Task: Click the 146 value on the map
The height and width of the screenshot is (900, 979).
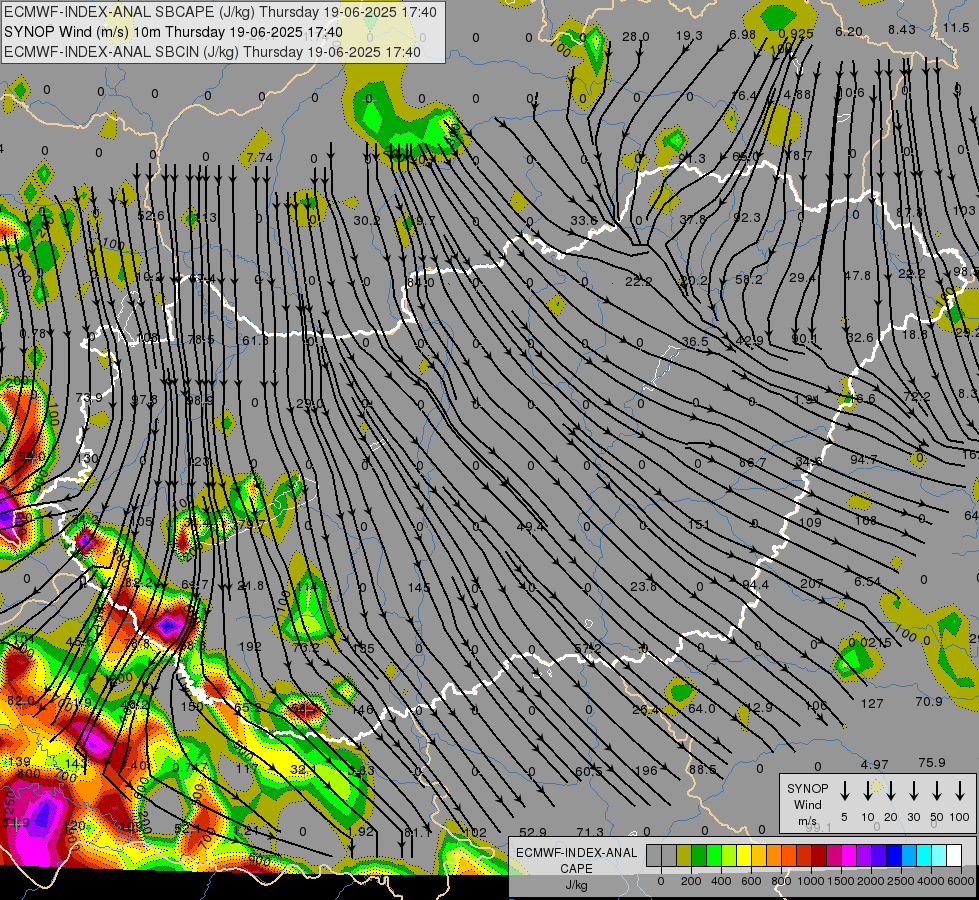Action: (362, 710)
